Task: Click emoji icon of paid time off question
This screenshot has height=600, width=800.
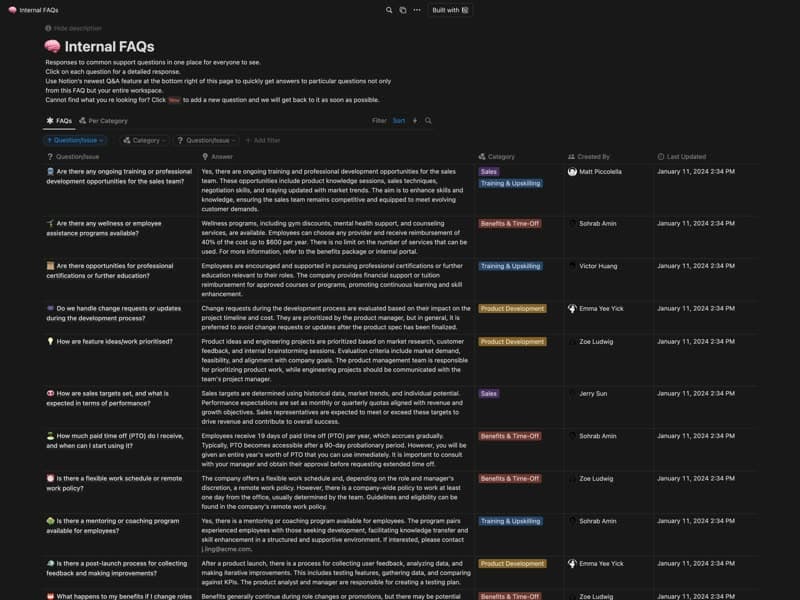Action: point(50,436)
